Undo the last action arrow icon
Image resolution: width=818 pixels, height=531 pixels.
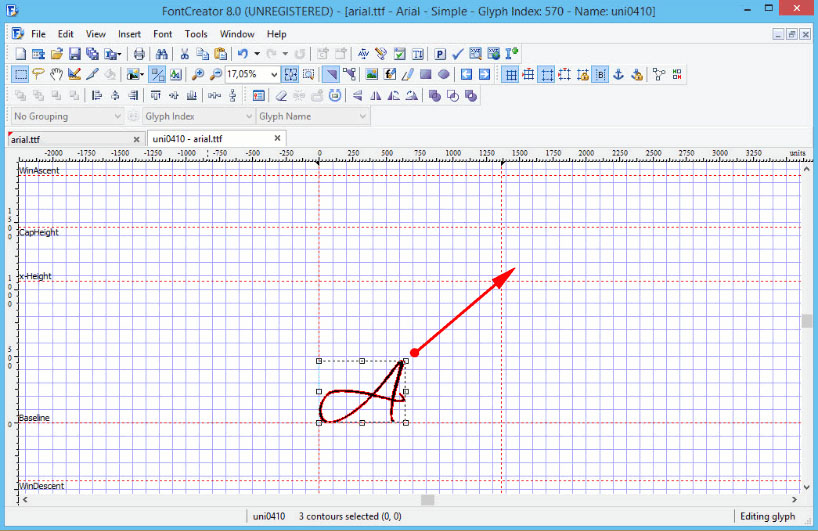(243, 54)
